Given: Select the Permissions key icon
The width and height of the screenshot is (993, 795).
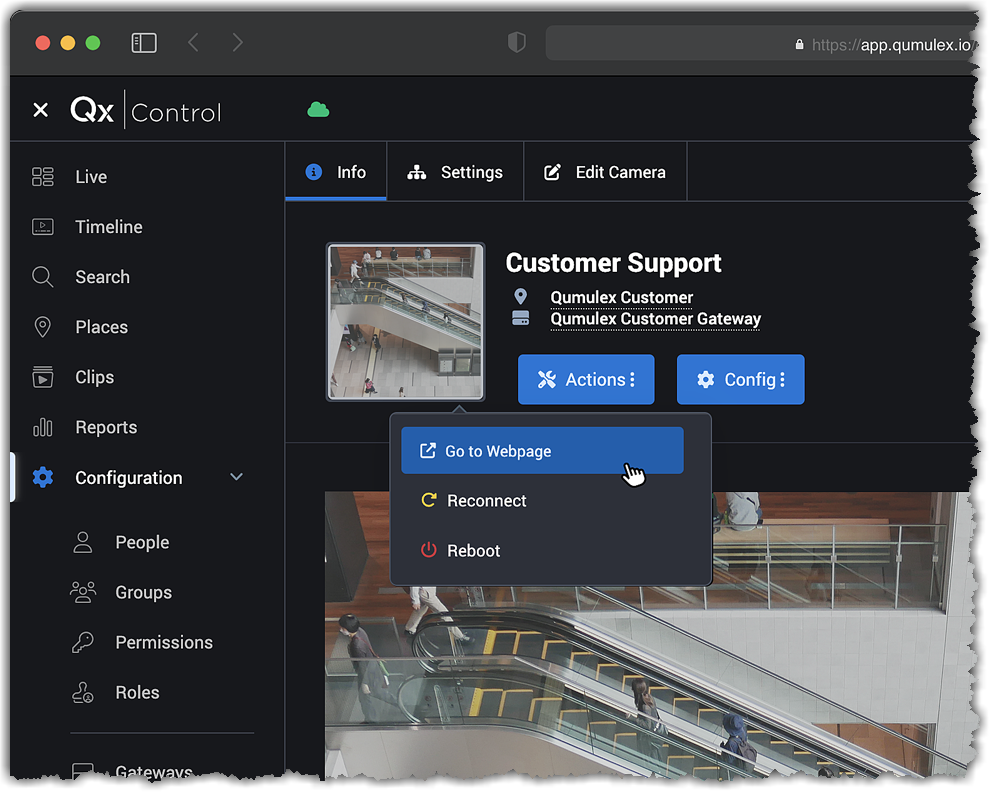Looking at the screenshot, I should click(x=83, y=642).
